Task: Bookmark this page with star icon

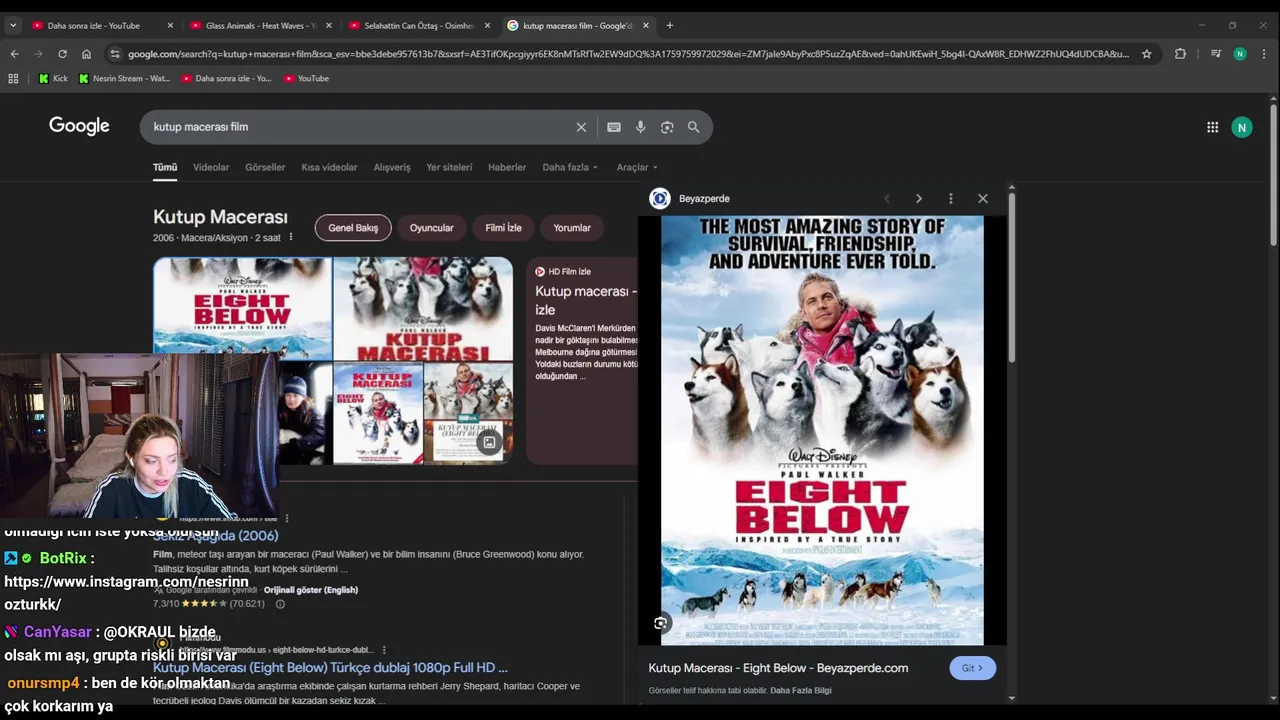Action: (1146, 54)
